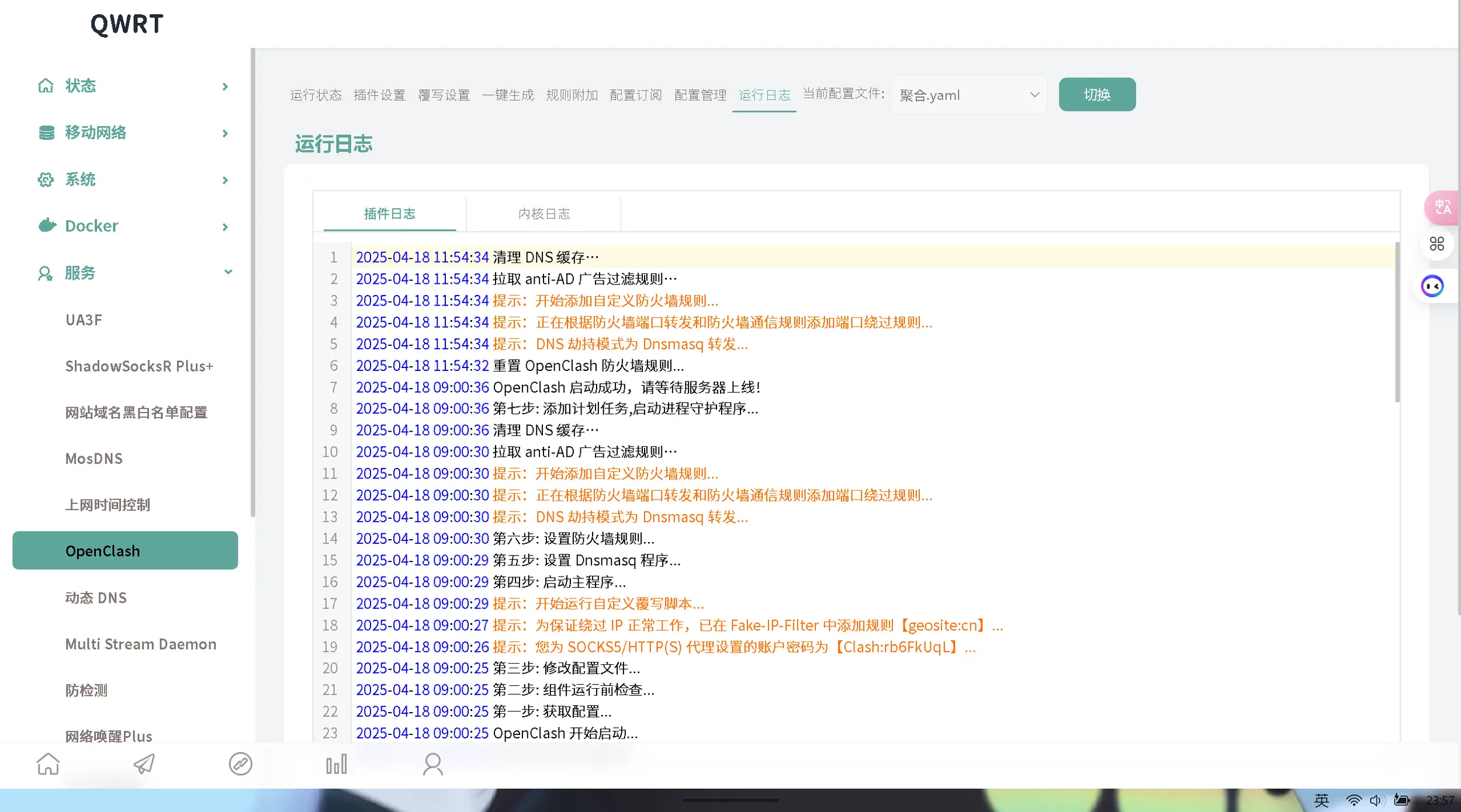Click log line 18 Fake-IP-Filter entry
The width and height of the screenshot is (1461, 812).
[x=679, y=625]
